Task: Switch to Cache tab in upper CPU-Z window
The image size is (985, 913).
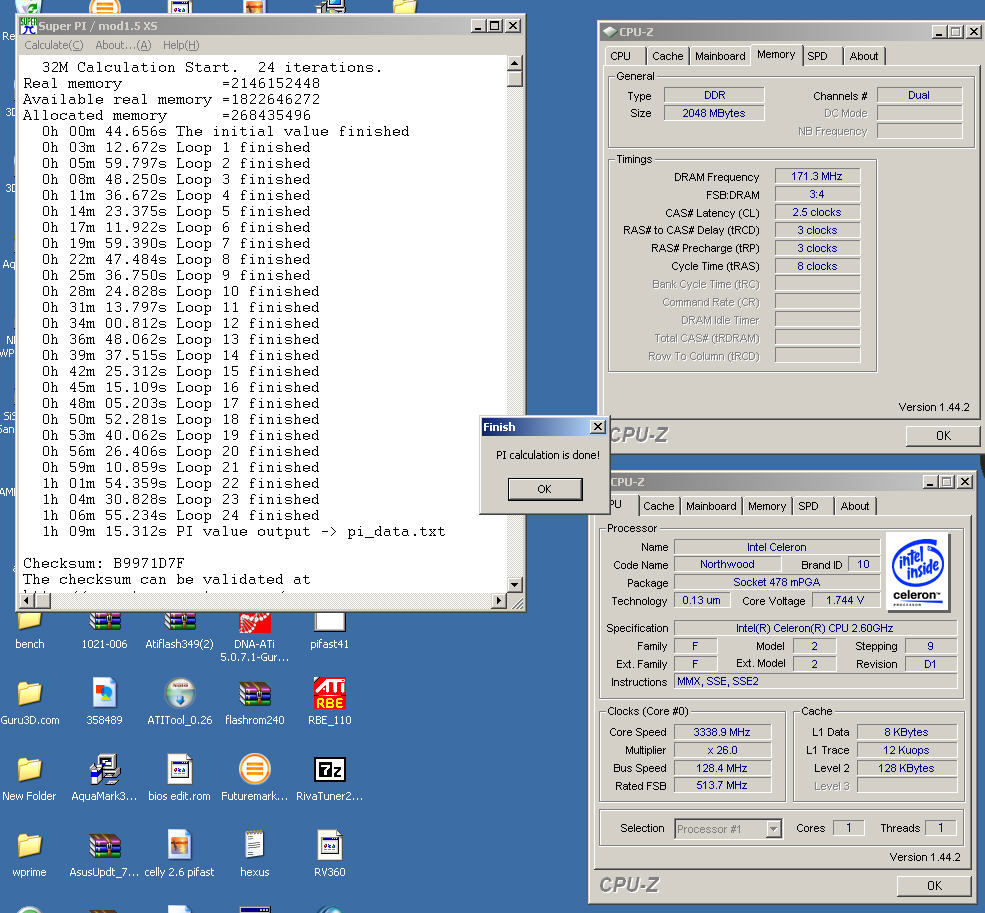Action: coord(667,56)
